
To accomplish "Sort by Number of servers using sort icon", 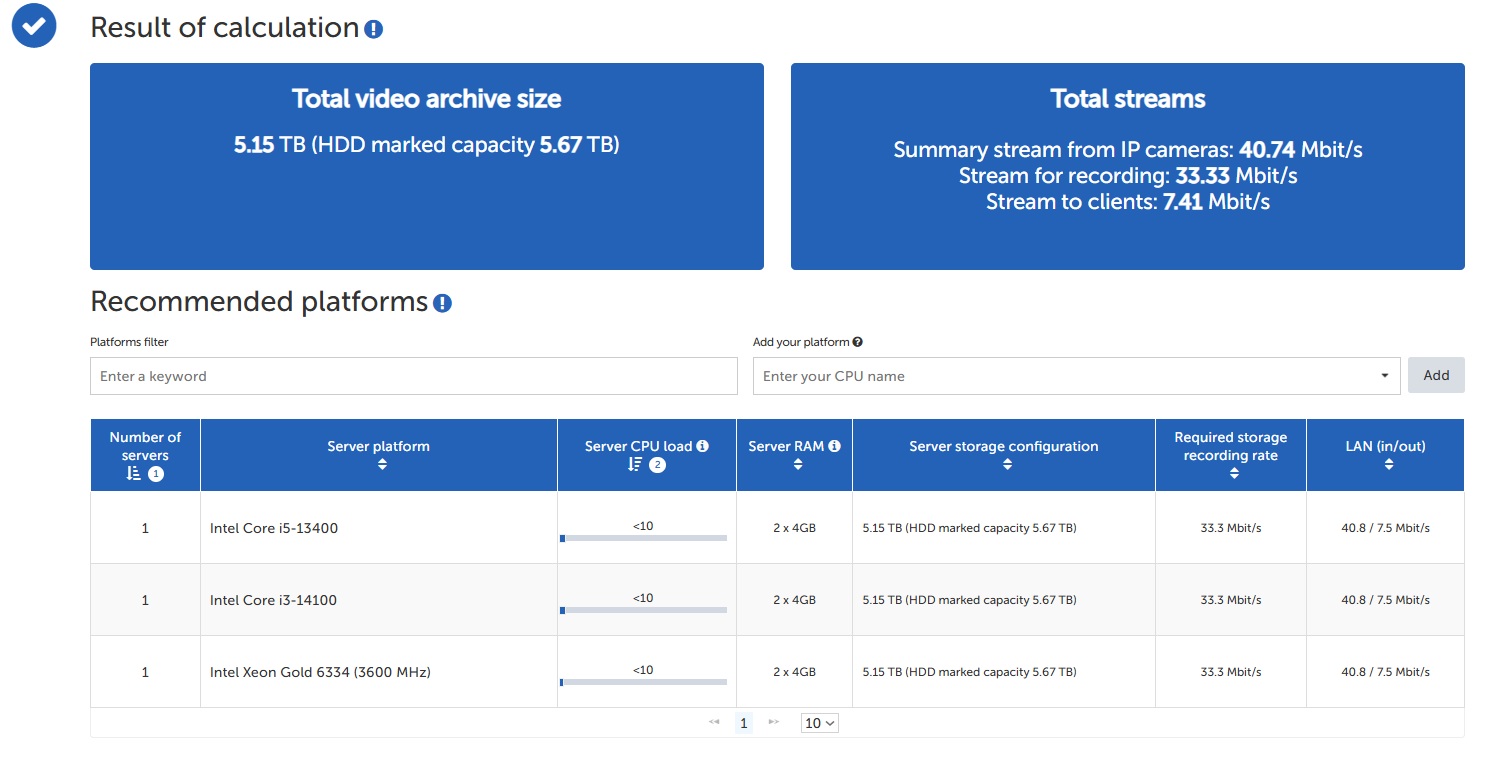I will [x=134, y=474].
